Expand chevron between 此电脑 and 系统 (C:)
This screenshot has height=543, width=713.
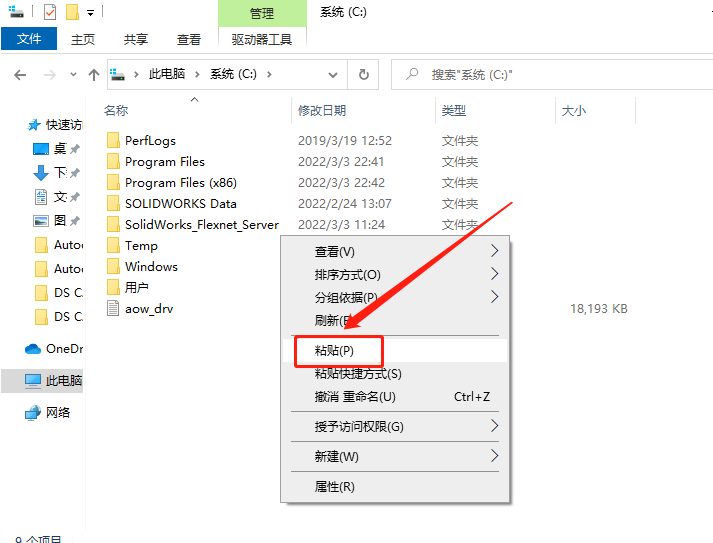point(197,75)
